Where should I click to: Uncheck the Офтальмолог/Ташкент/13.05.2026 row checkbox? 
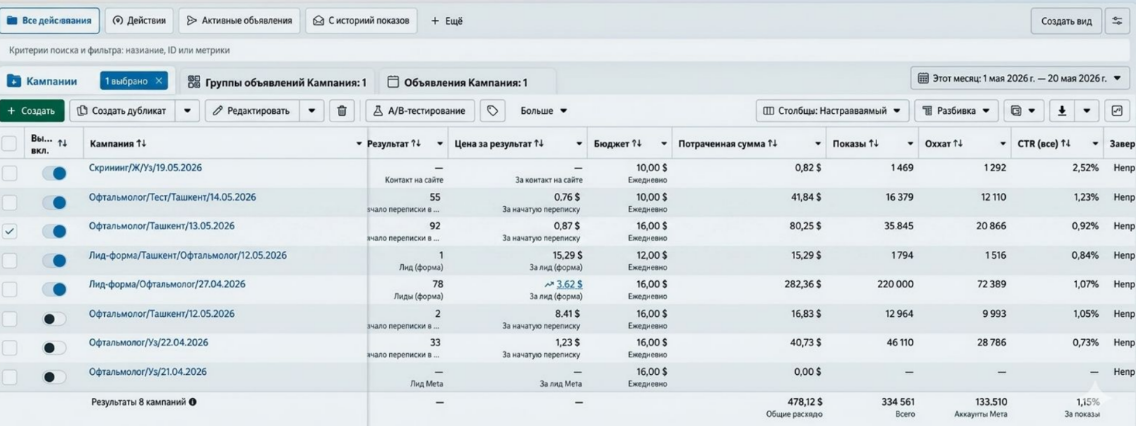point(9,232)
